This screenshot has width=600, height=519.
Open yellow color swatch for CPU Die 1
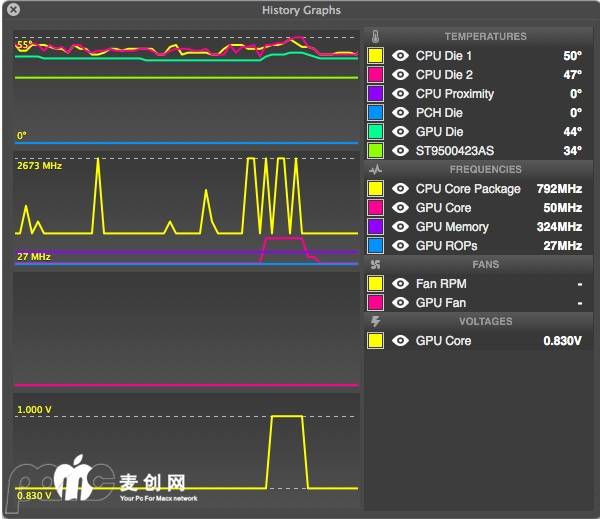376,56
